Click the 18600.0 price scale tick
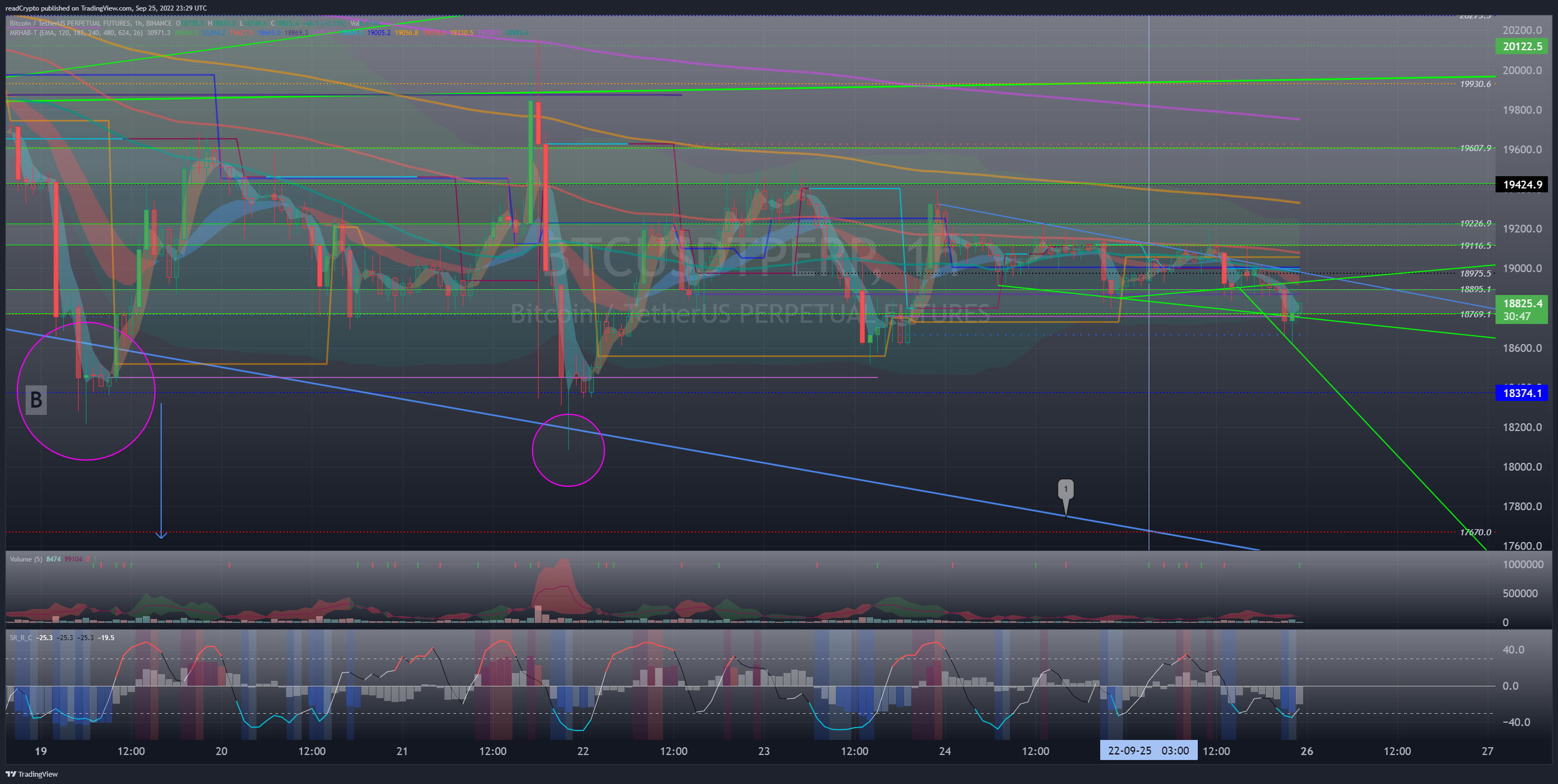This screenshot has width=1558, height=784. point(1522,348)
